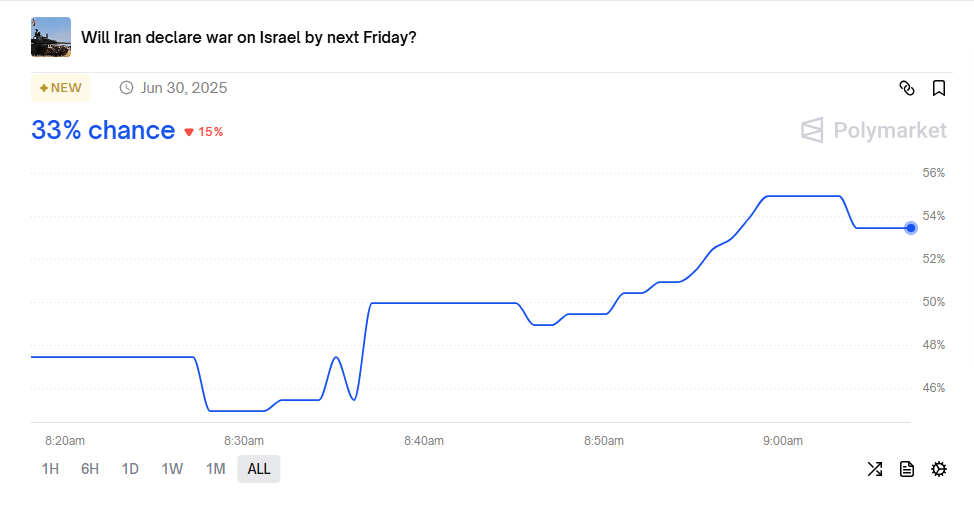Click the clock icon beside date
The width and height of the screenshot is (974, 515).
126,88
